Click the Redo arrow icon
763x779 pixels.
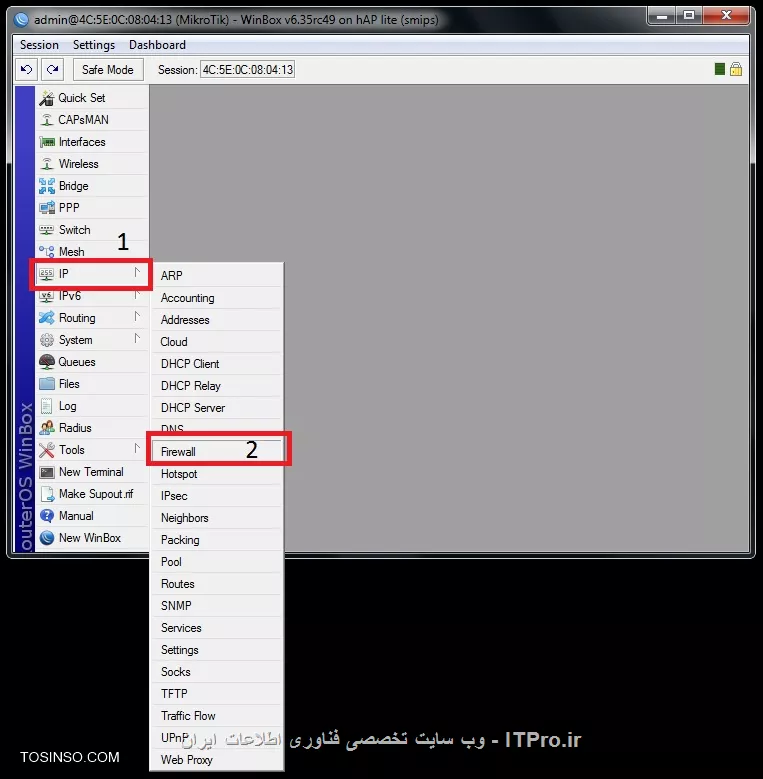(53, 70)
